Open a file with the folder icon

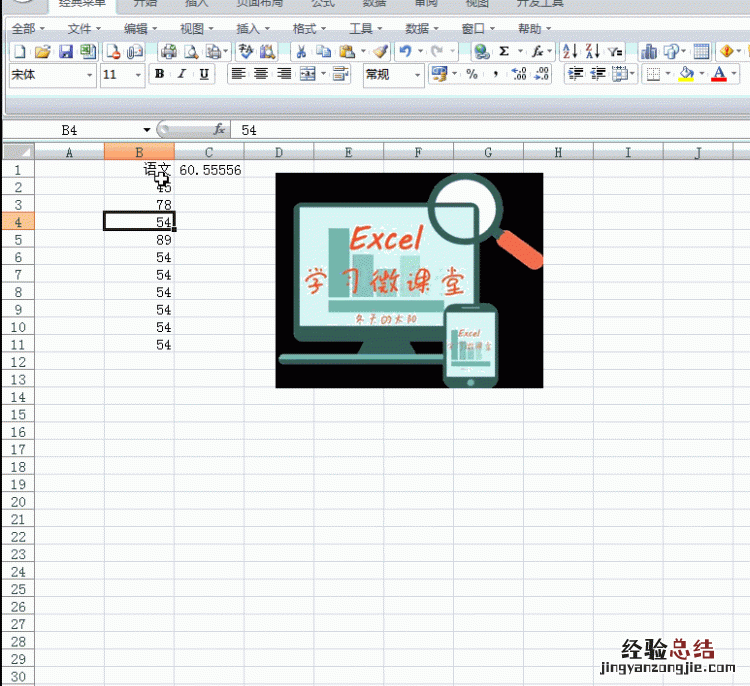(x=42, y=51)
